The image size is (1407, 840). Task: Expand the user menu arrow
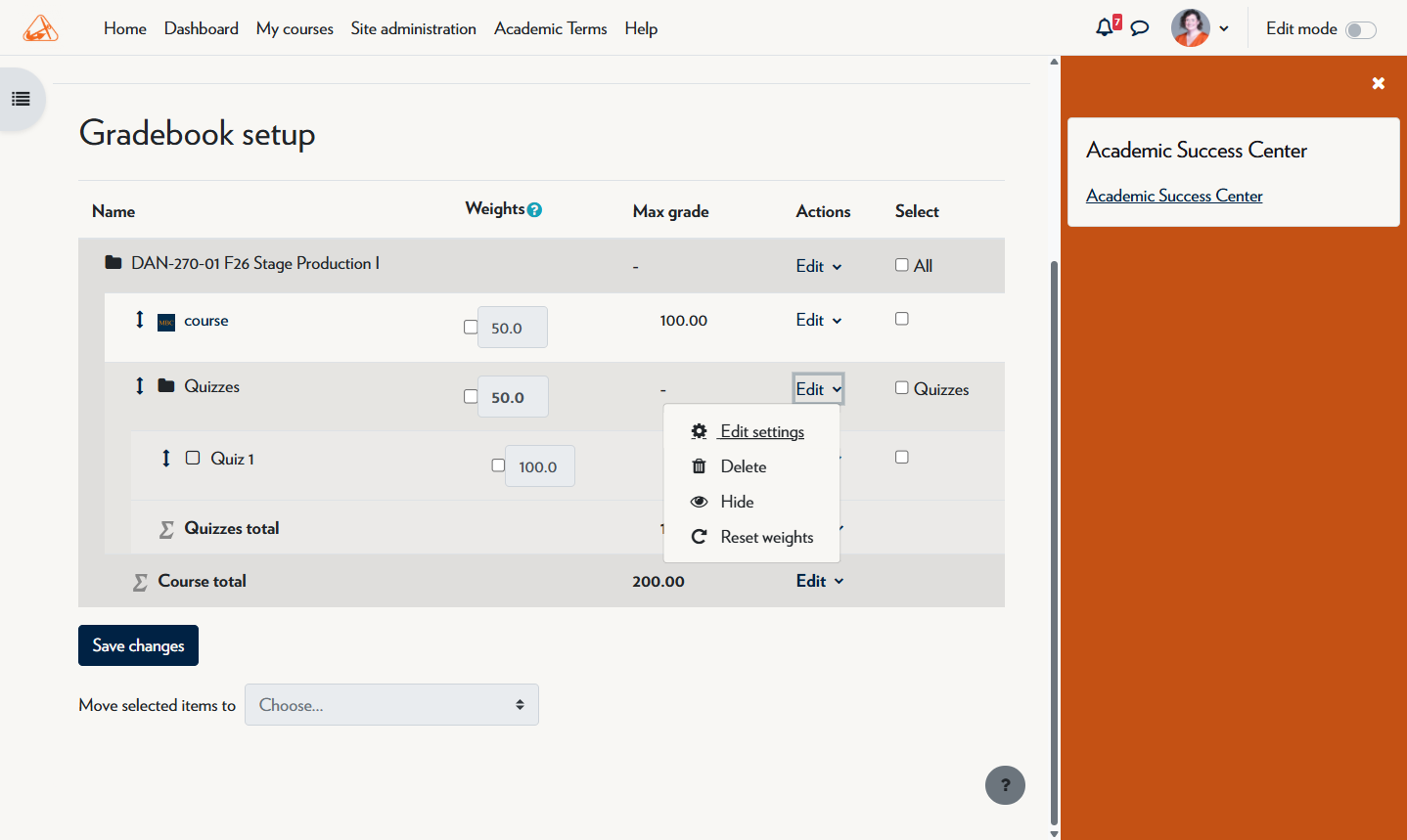(x=1224, y=28)
